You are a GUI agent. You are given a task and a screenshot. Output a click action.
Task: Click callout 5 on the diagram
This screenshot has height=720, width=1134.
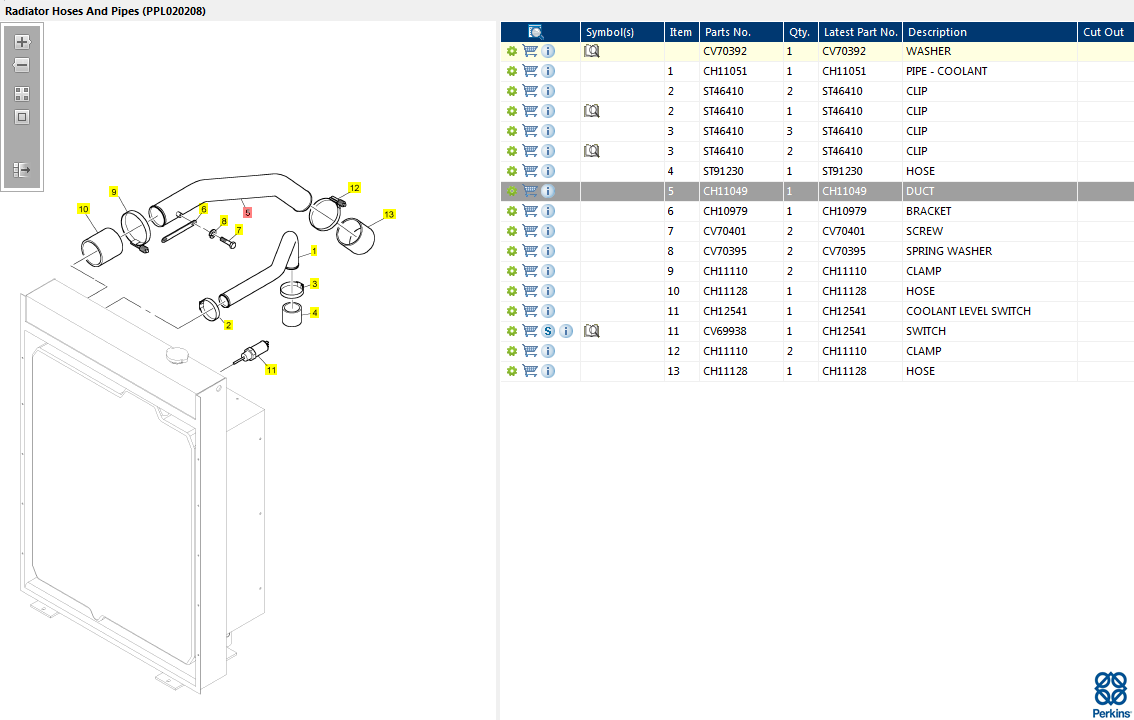click(x=247, y=213)
